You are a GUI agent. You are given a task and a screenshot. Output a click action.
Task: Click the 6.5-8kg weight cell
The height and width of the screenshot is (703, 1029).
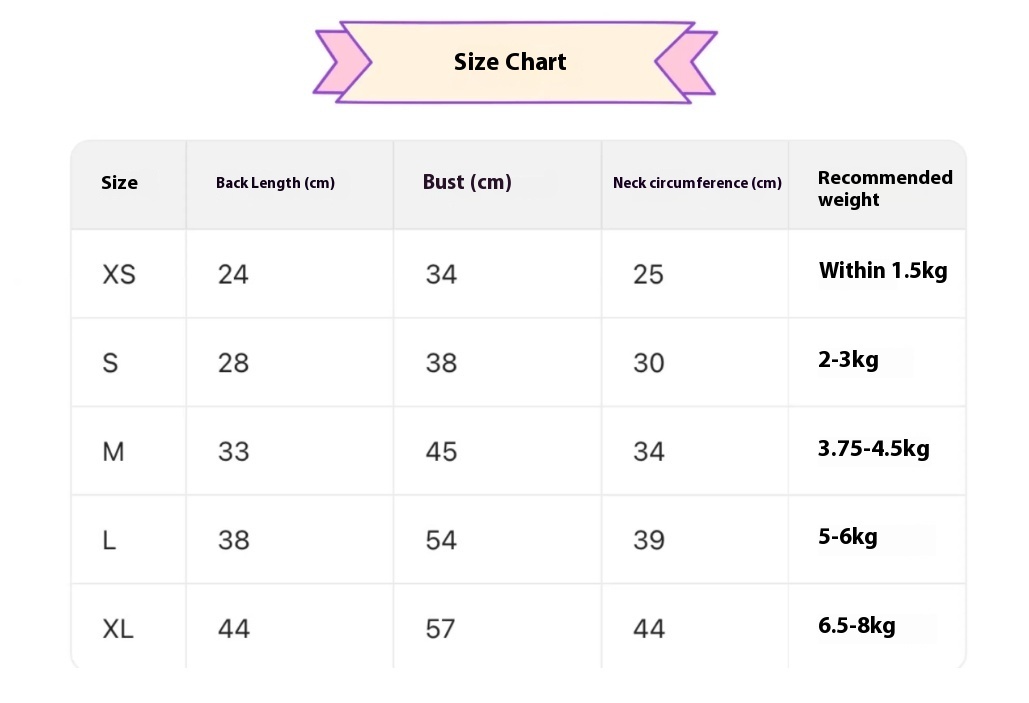(x=856, y=626)
